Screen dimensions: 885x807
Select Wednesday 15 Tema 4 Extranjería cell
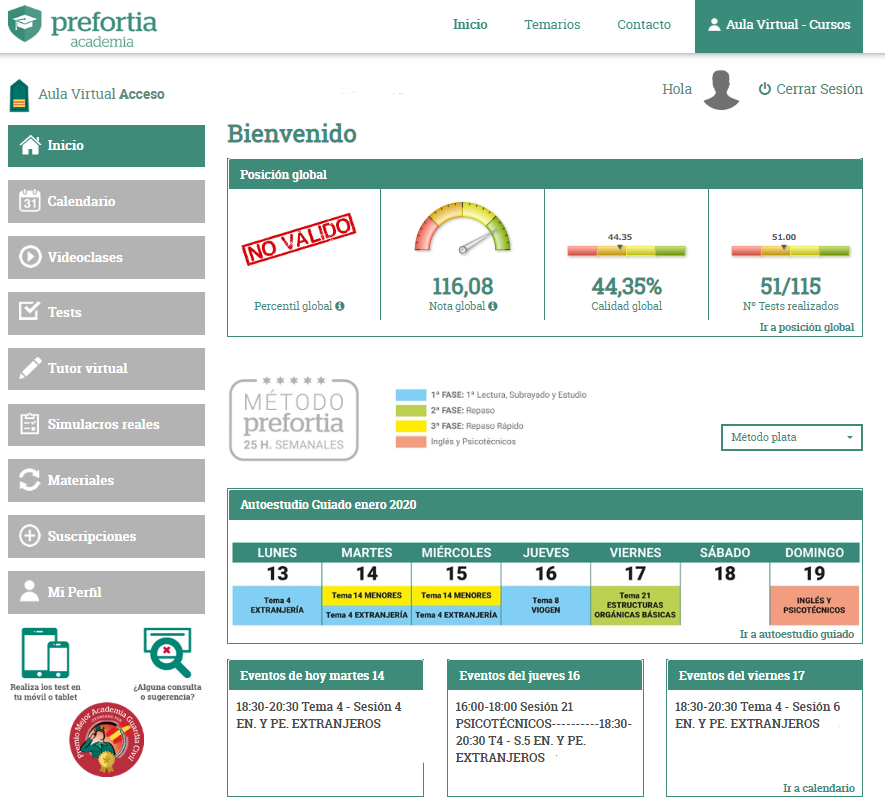pos(456,615)
